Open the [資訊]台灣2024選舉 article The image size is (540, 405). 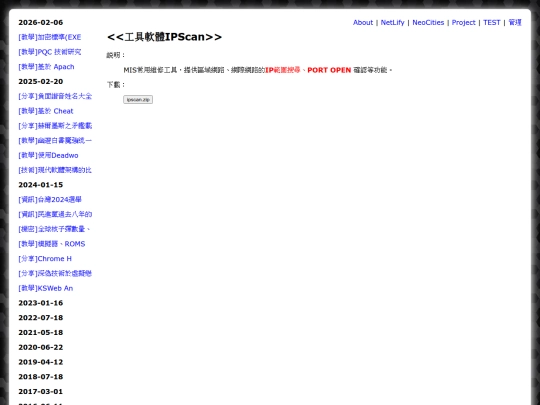coord(50,200)
